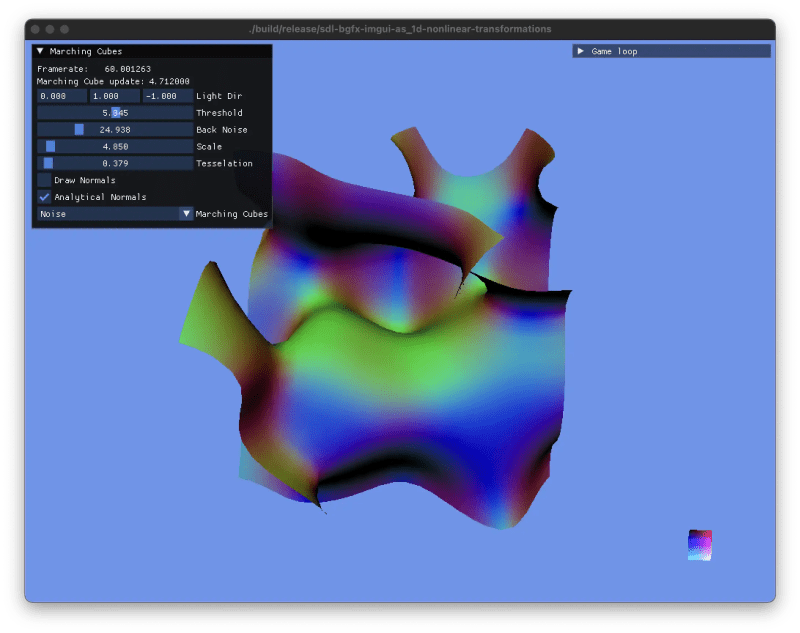Click the Back Noise slider
Screen dimensions: 800x633
(x=115, y=130)
